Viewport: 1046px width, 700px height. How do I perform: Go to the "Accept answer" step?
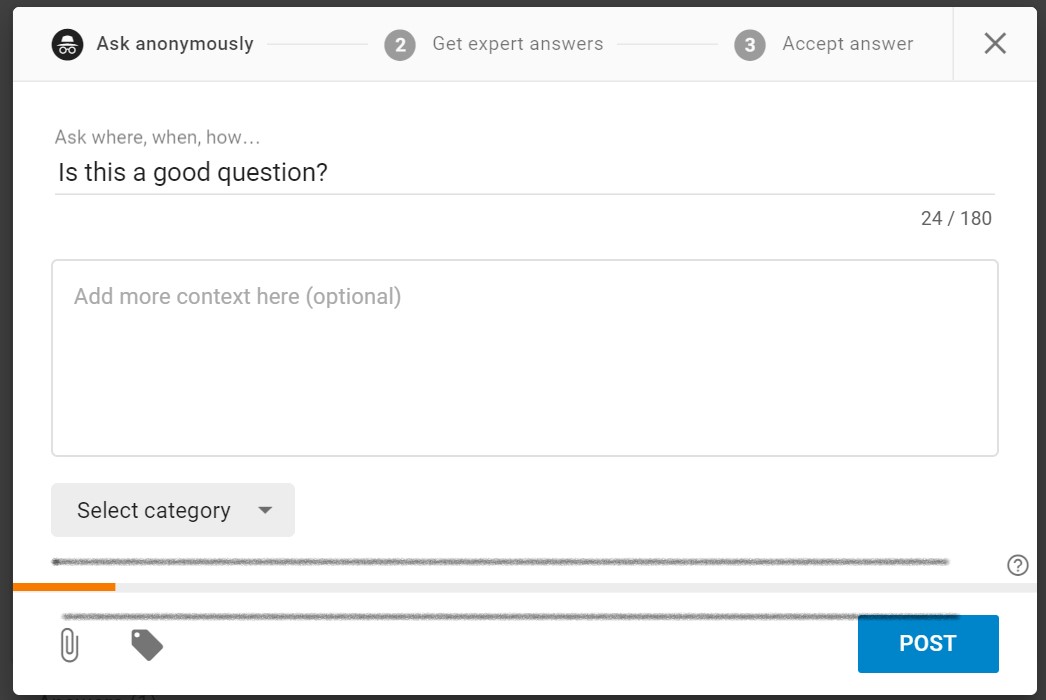(x=847, y=44)
